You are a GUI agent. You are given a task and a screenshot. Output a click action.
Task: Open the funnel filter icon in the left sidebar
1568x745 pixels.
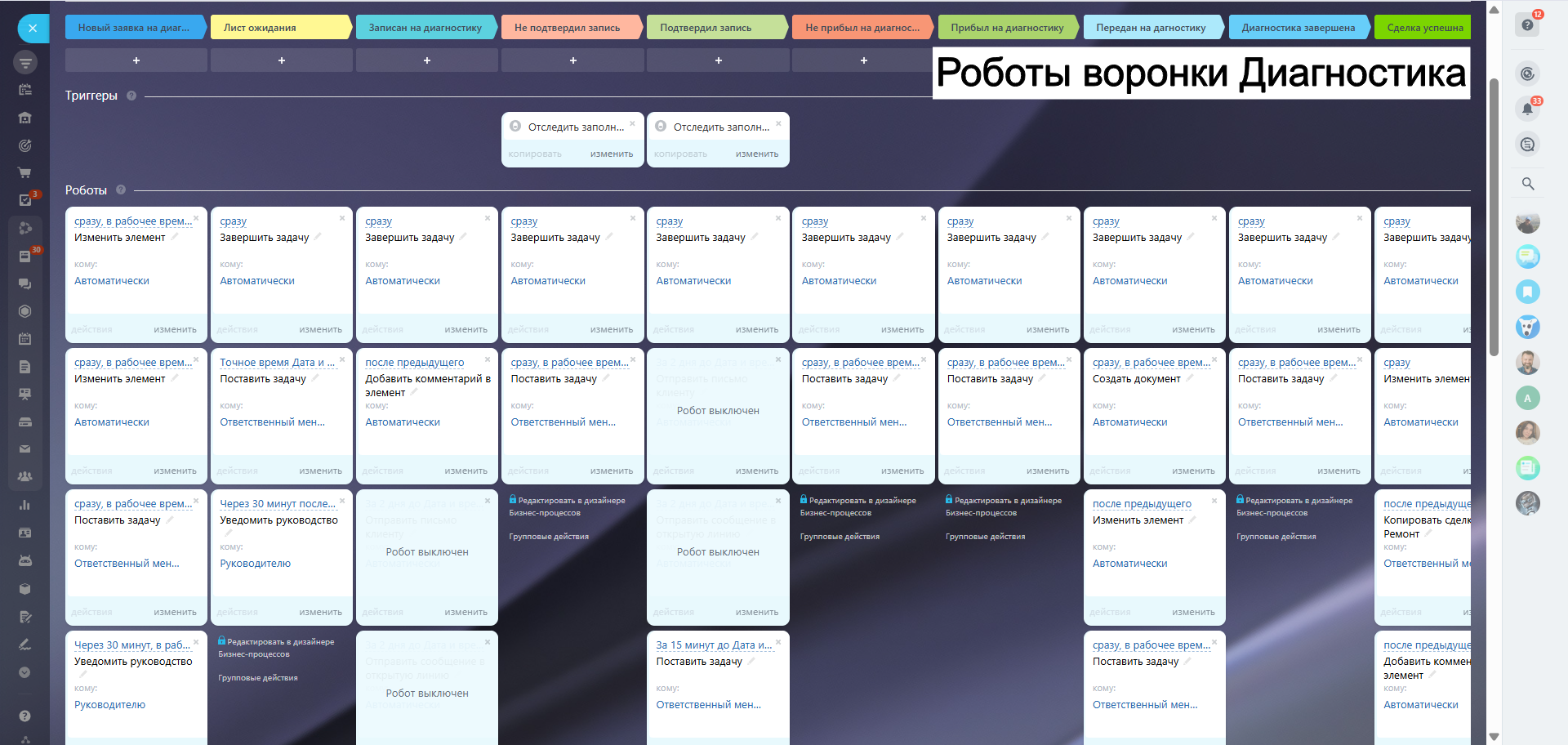coord(25,62)
